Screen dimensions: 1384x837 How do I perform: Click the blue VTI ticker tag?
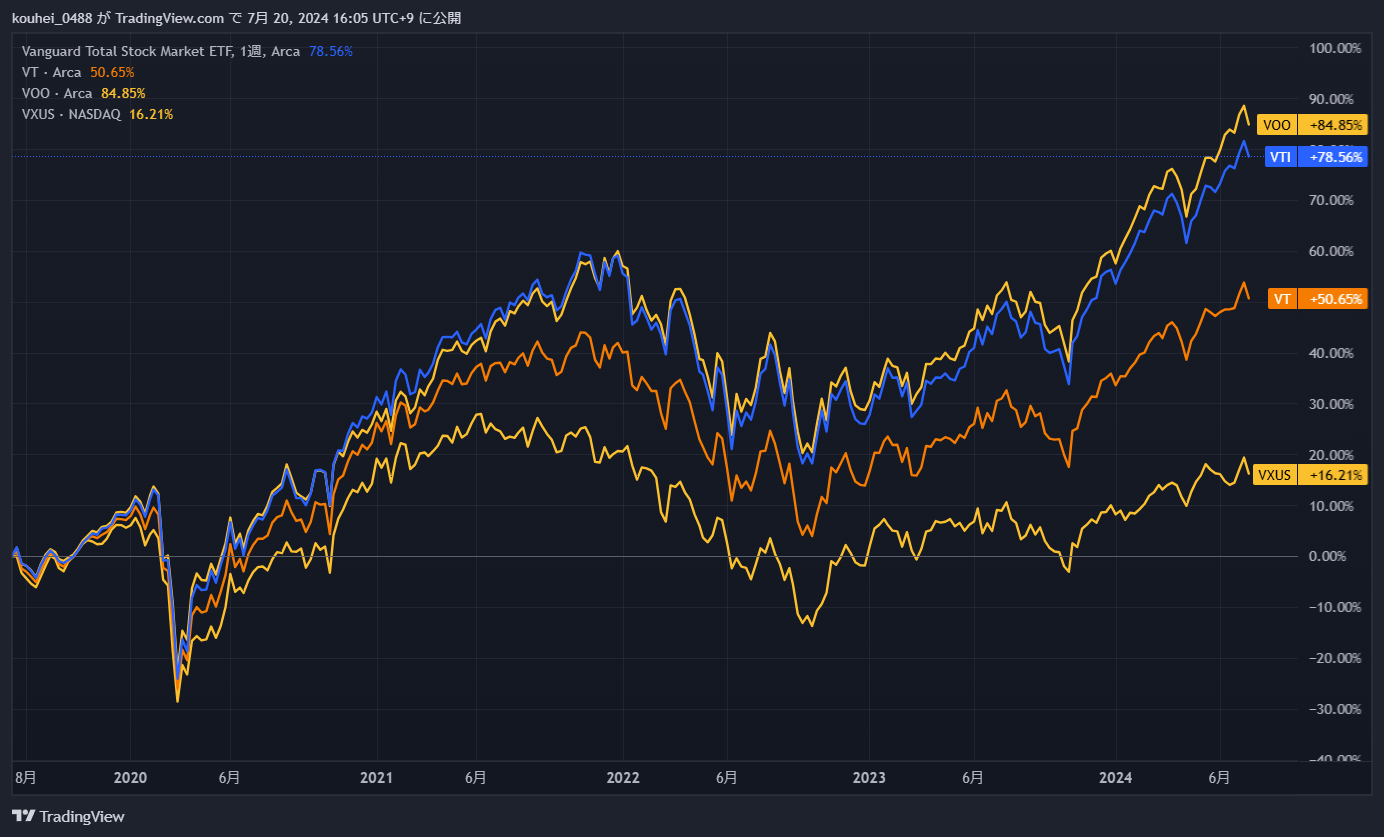click(x=1281, y=157)
